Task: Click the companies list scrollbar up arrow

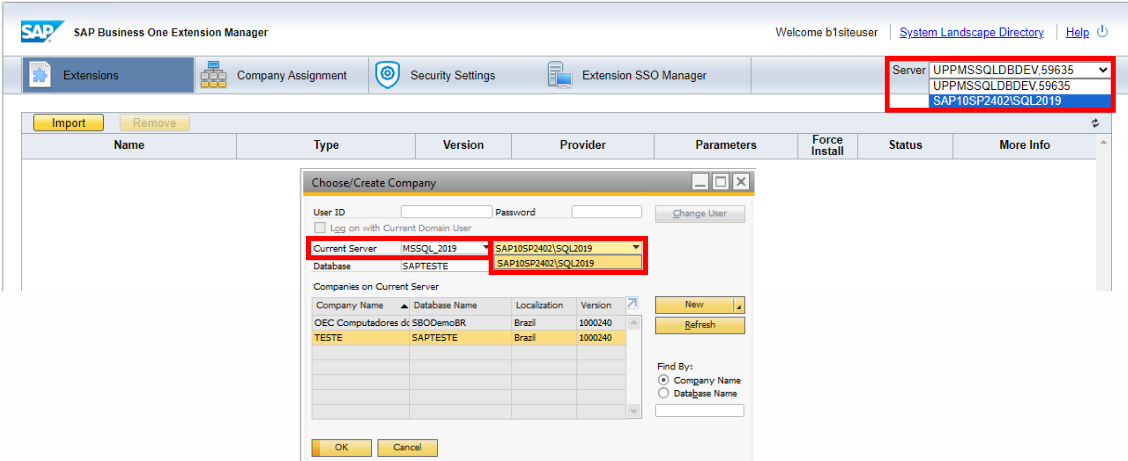Action: click(634, 322)
